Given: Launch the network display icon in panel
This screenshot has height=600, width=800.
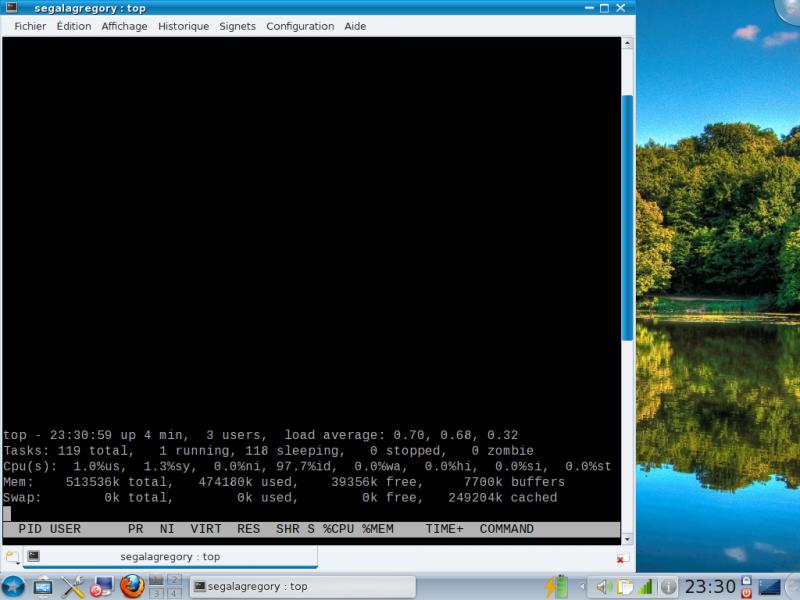Looking at the screenshot, I should point(43,587).
